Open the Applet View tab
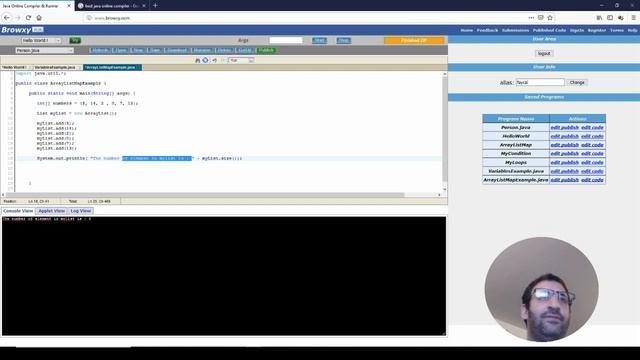This screenshot has height=360, width=640. [51, 211]
